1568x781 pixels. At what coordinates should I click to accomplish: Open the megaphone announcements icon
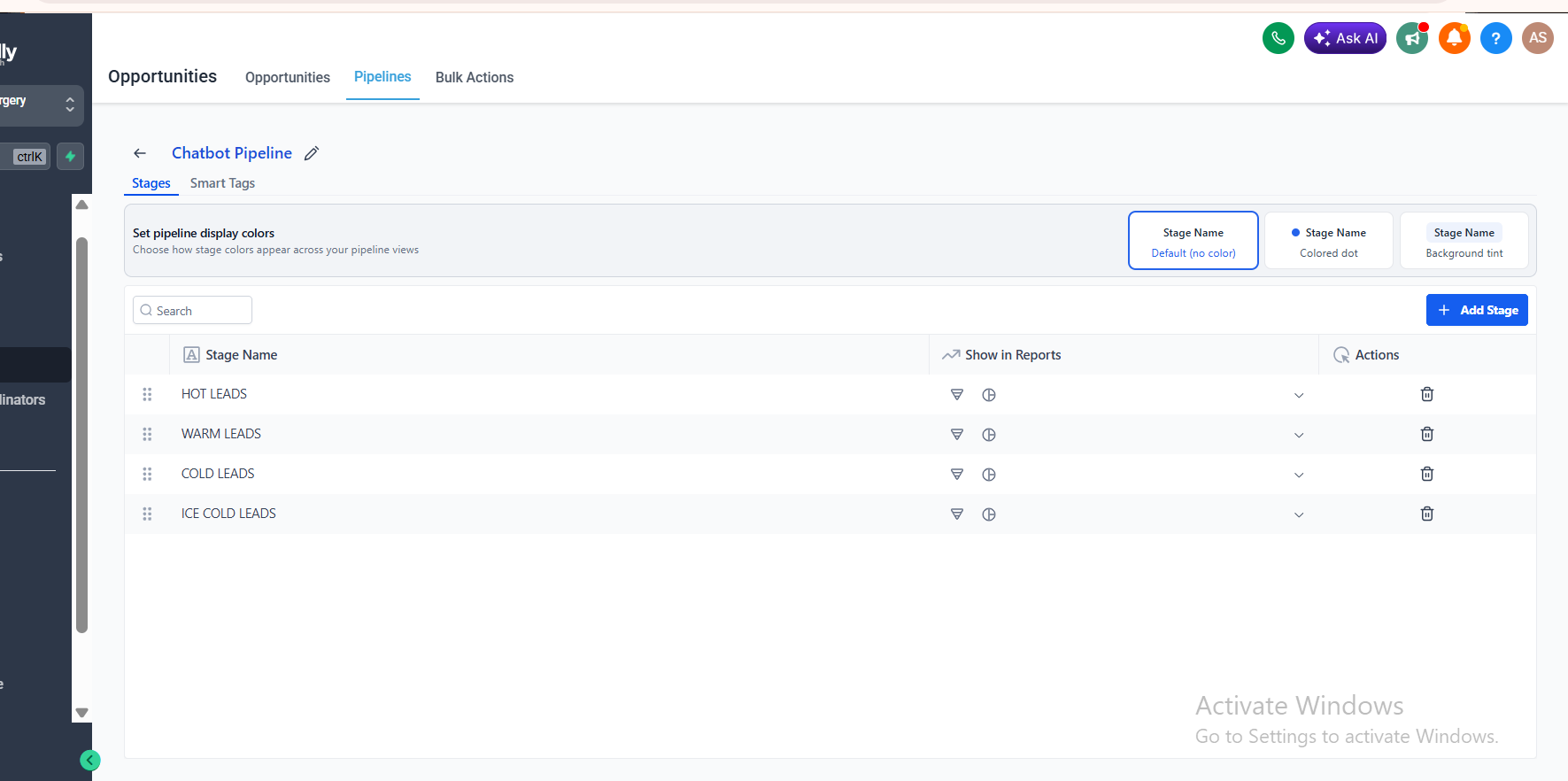(1412, 38)
